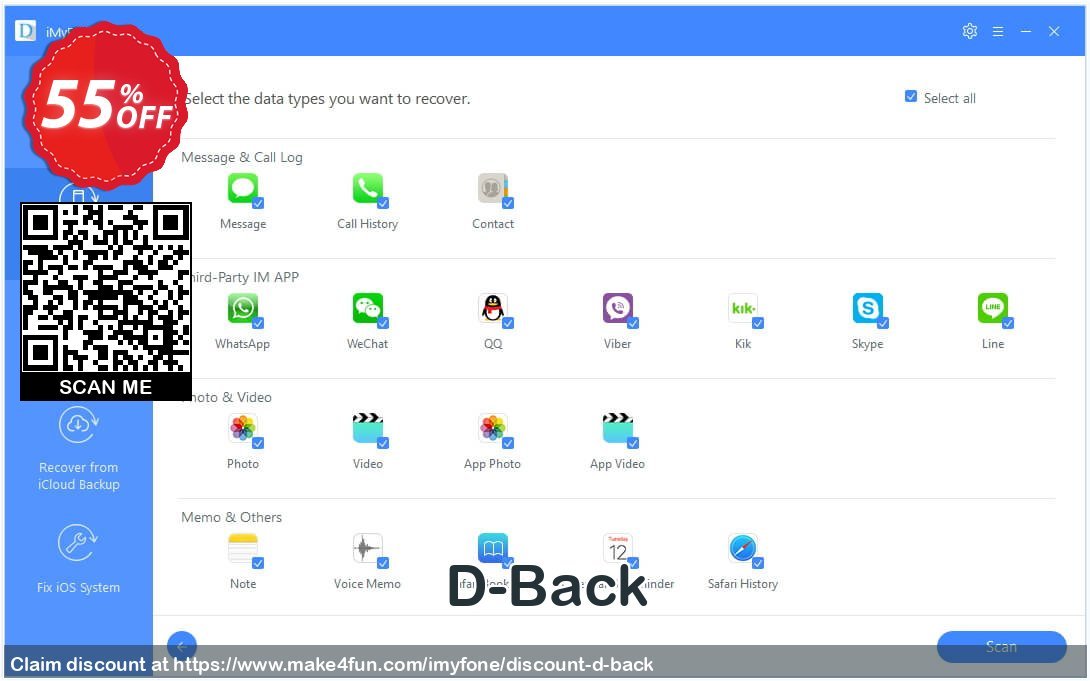The width and height of the screenshot is (1090, 681).
Task: Click the 'Safari History' label
Action: point(742,584)
